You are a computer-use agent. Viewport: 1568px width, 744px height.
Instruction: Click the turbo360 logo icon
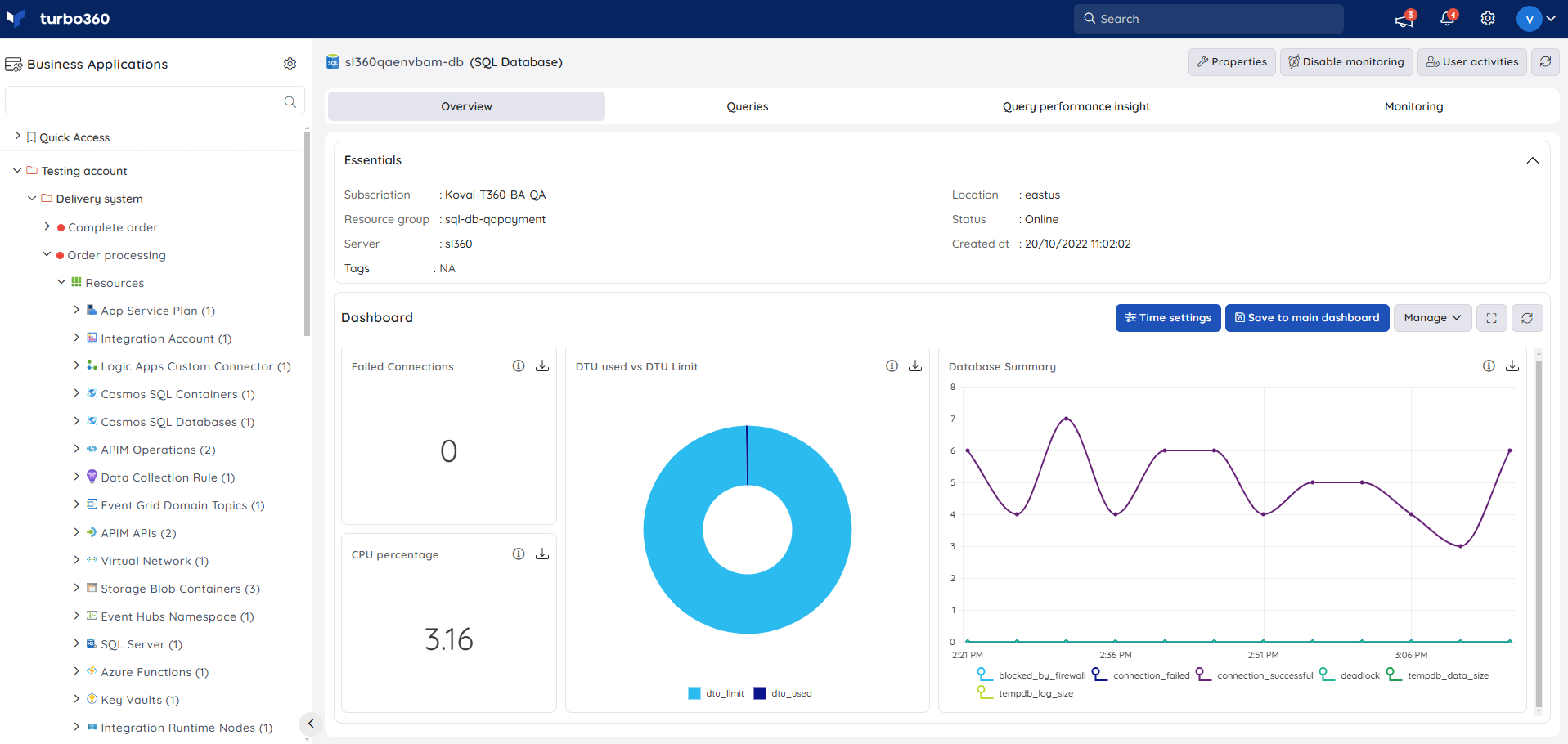[x=16, y=18]
